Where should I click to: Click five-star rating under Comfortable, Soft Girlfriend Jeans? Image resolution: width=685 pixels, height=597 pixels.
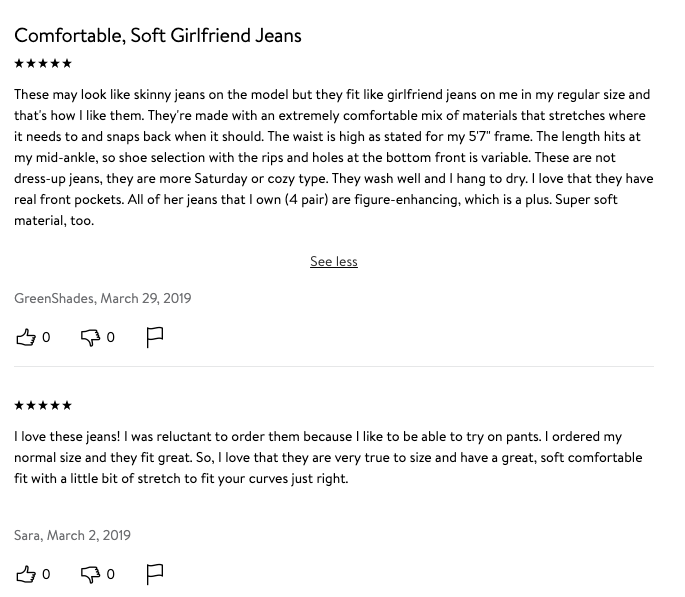pos(43,63)
